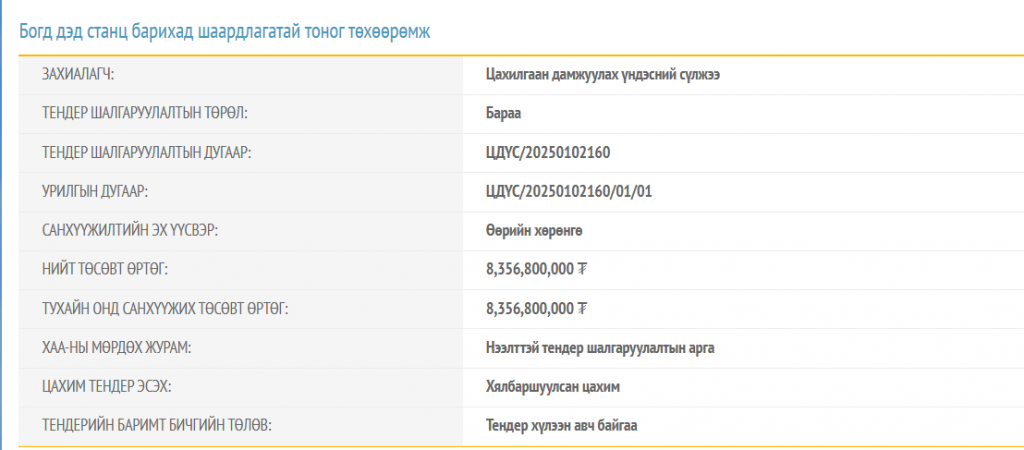This screenshot has height=450, width=1024.
Task: Select the value "Цахилгаан дамжуулах үндэсний сүлжээ"
Action: point(602,75)
